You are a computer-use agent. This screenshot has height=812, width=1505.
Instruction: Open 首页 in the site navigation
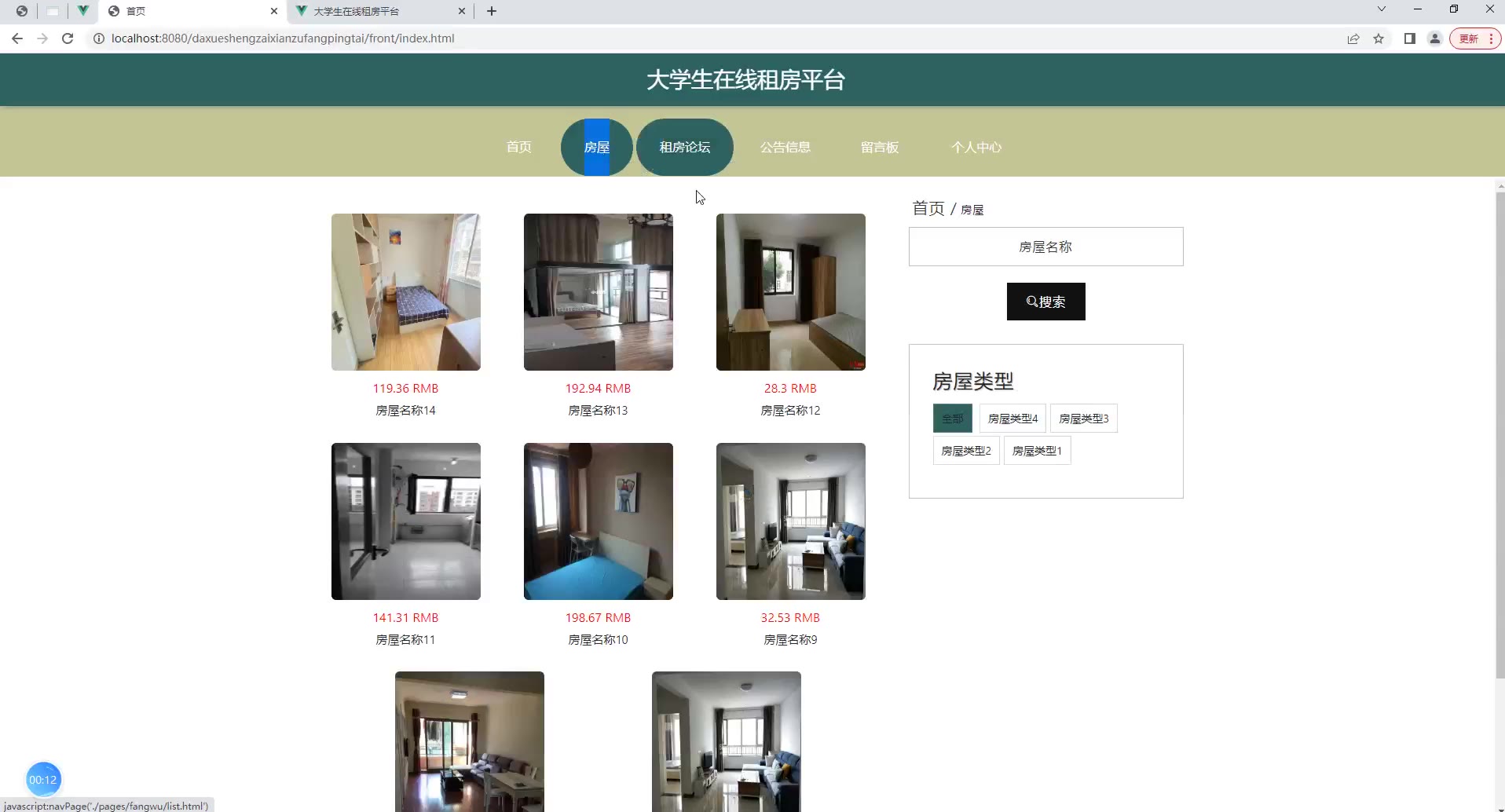pos(518,147)
